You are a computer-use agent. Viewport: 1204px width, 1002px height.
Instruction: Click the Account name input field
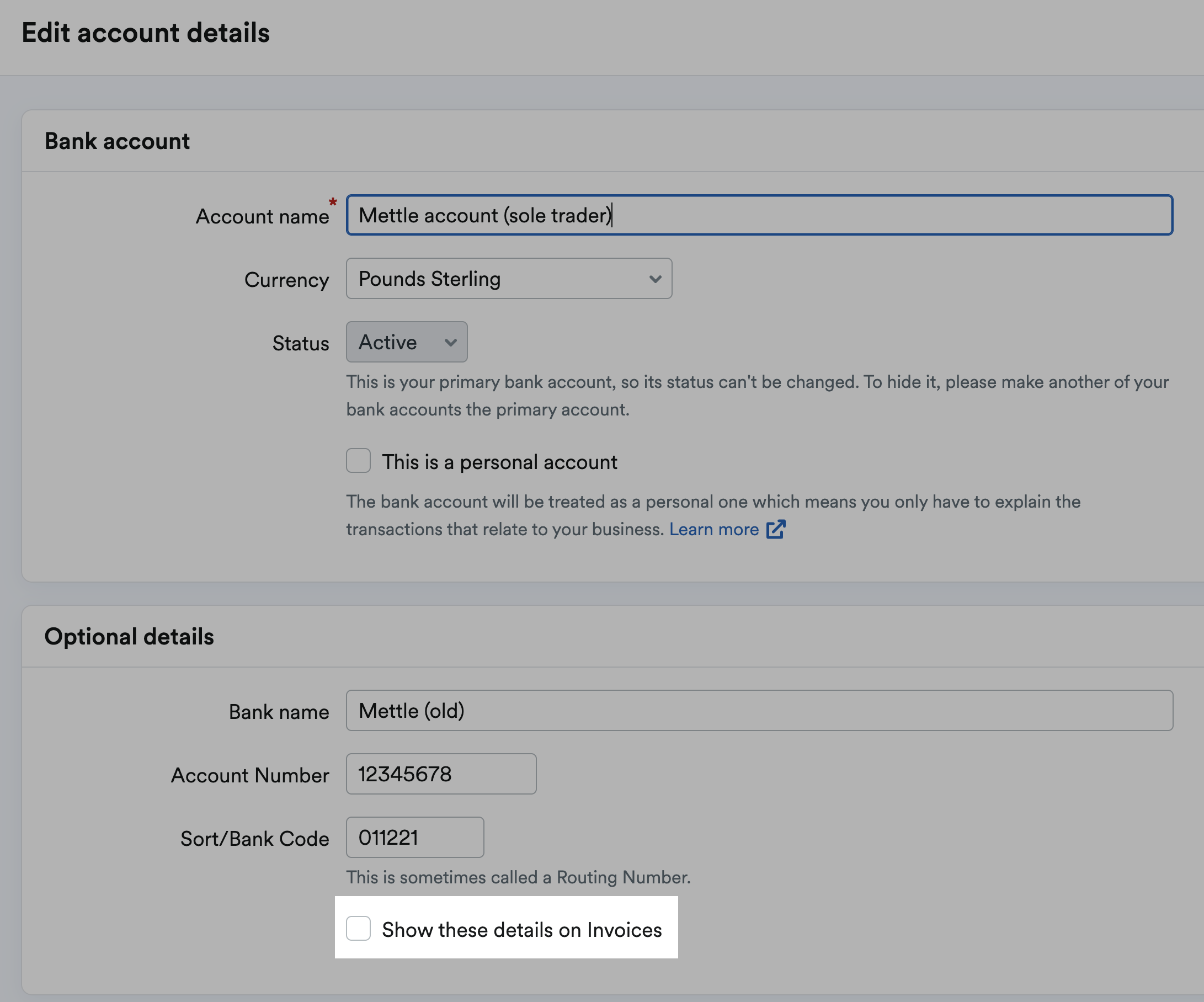pos(759,215)
